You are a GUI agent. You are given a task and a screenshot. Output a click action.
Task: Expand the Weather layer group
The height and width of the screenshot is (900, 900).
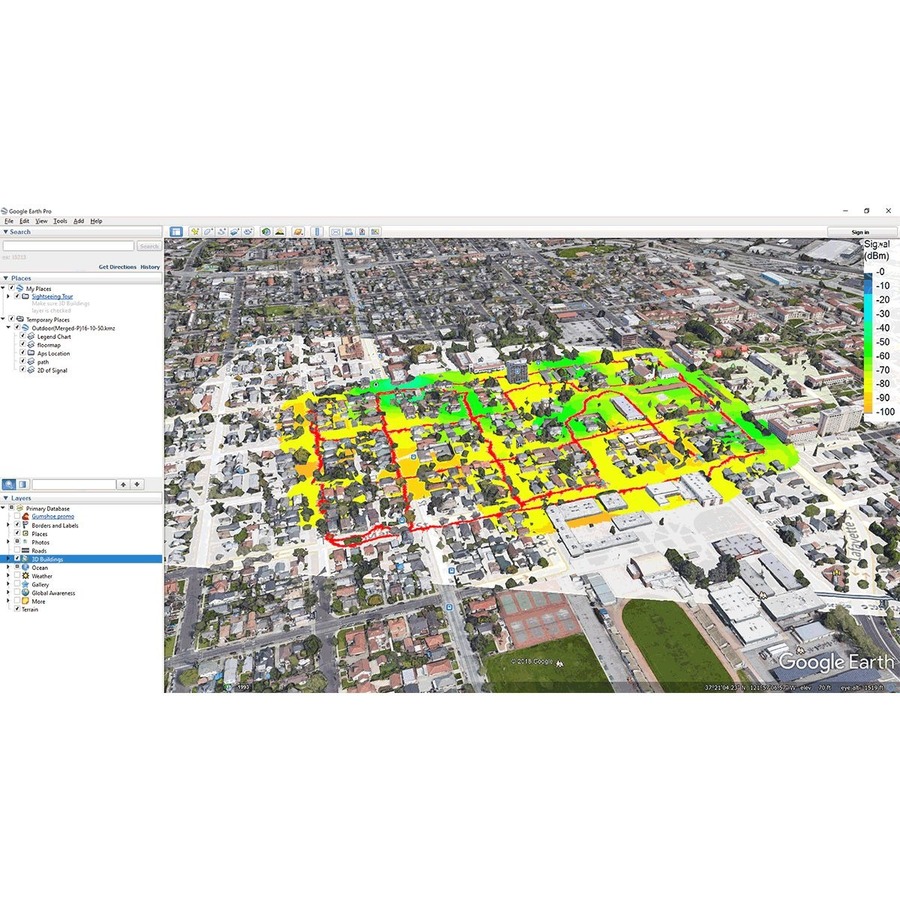[9, 576]
